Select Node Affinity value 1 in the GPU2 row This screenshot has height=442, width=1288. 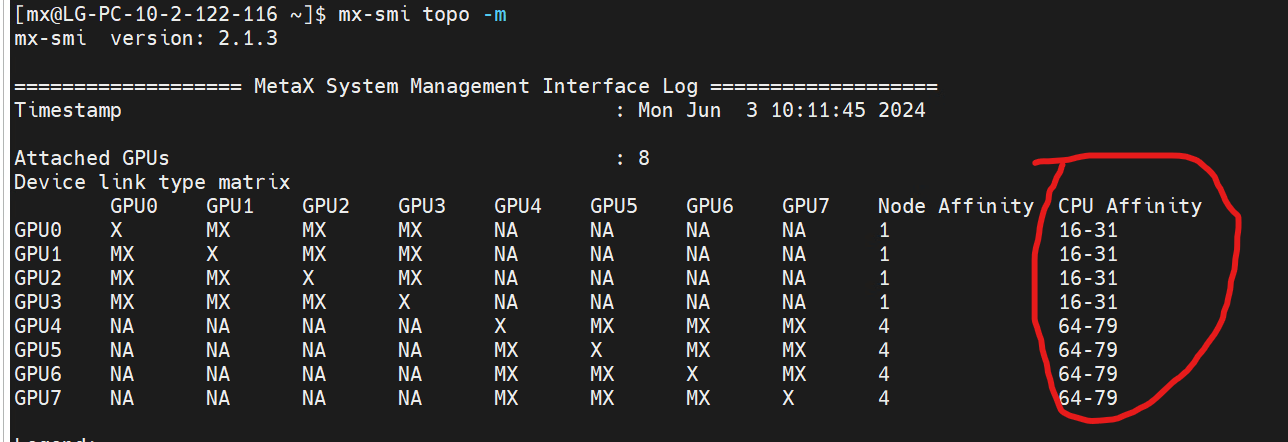[884, 278]
